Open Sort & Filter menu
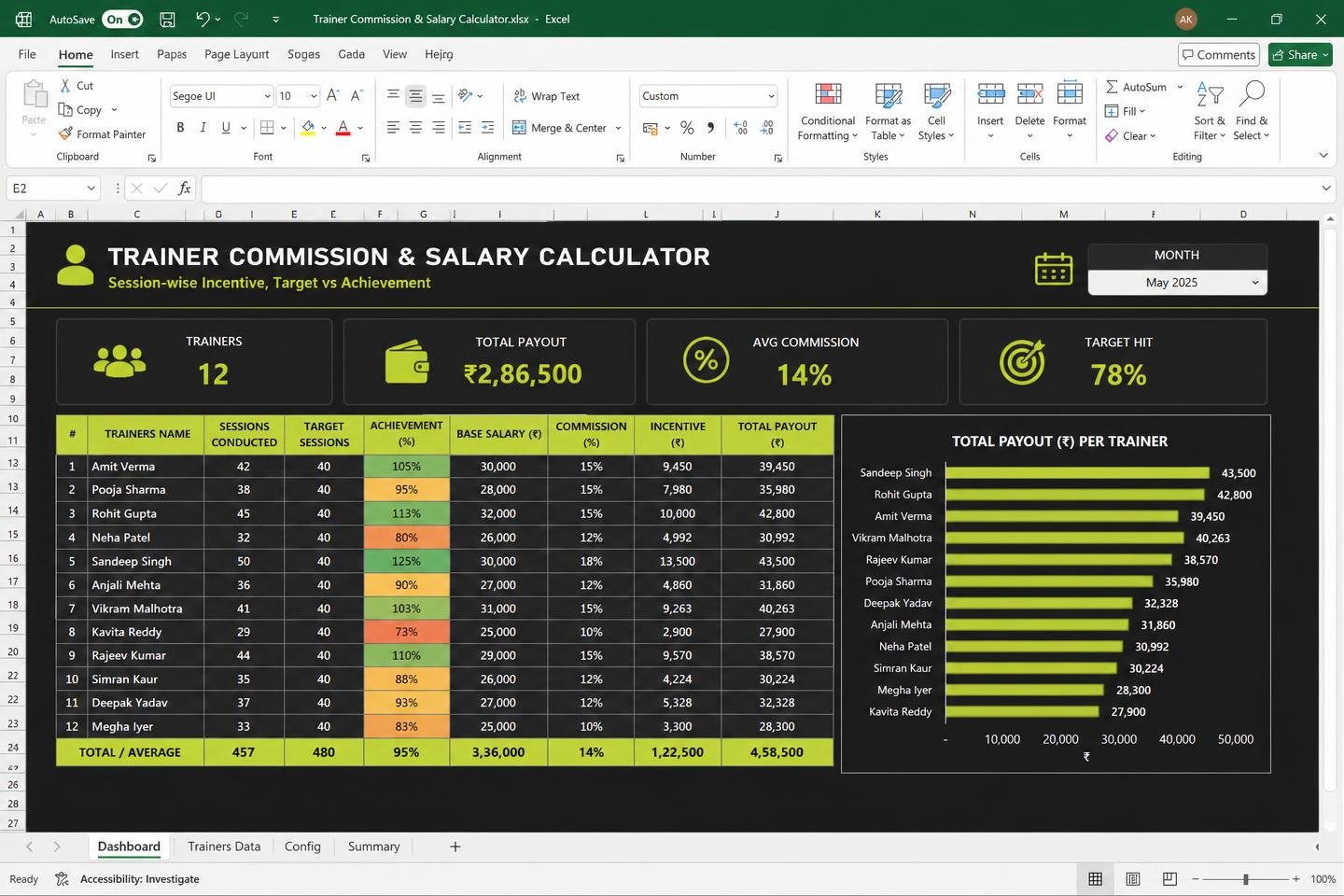This screenshot has width=1344, height=896. pyautogui.click(x=1210, y=110)
